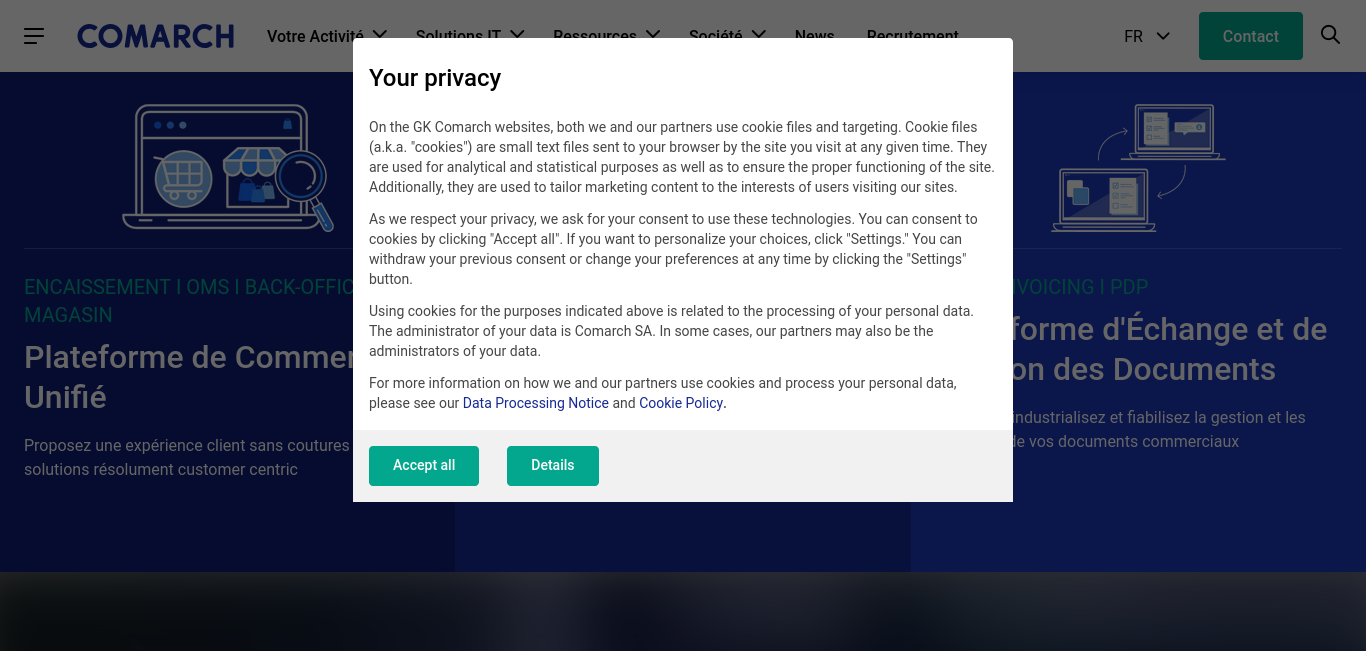Expand the Solutions IT dropdown arrow
The height and width of the screenshot is (651, 1366).
tap(517, 35)
